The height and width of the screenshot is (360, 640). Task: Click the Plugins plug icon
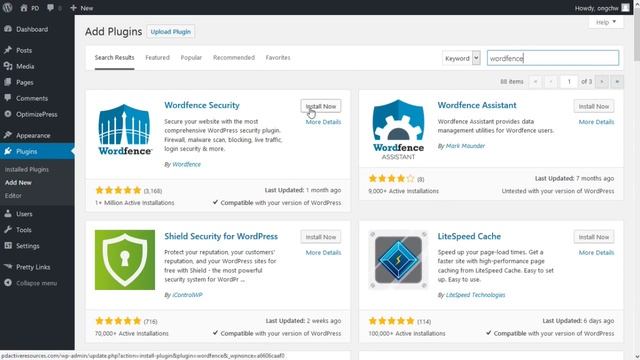tap(8, 151)
